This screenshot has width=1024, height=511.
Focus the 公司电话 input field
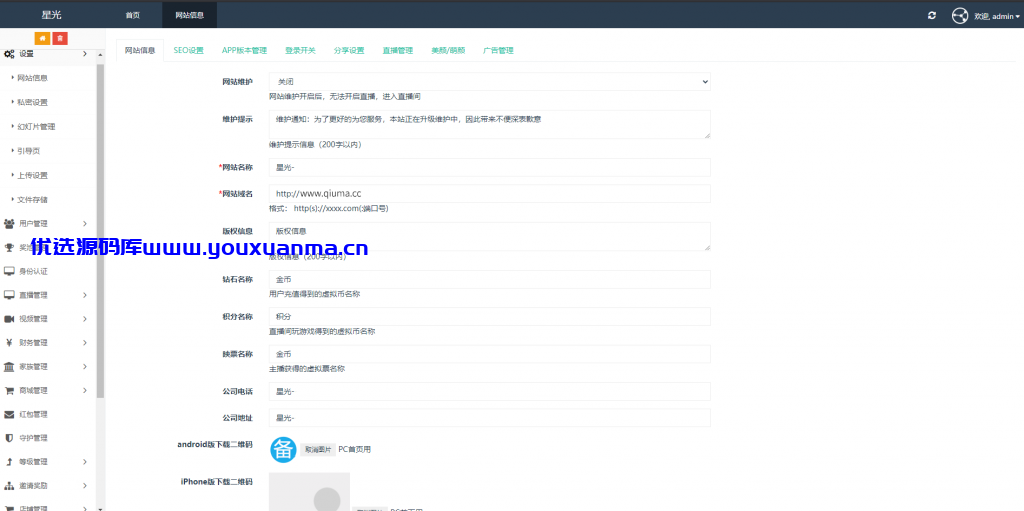(490, 391)
